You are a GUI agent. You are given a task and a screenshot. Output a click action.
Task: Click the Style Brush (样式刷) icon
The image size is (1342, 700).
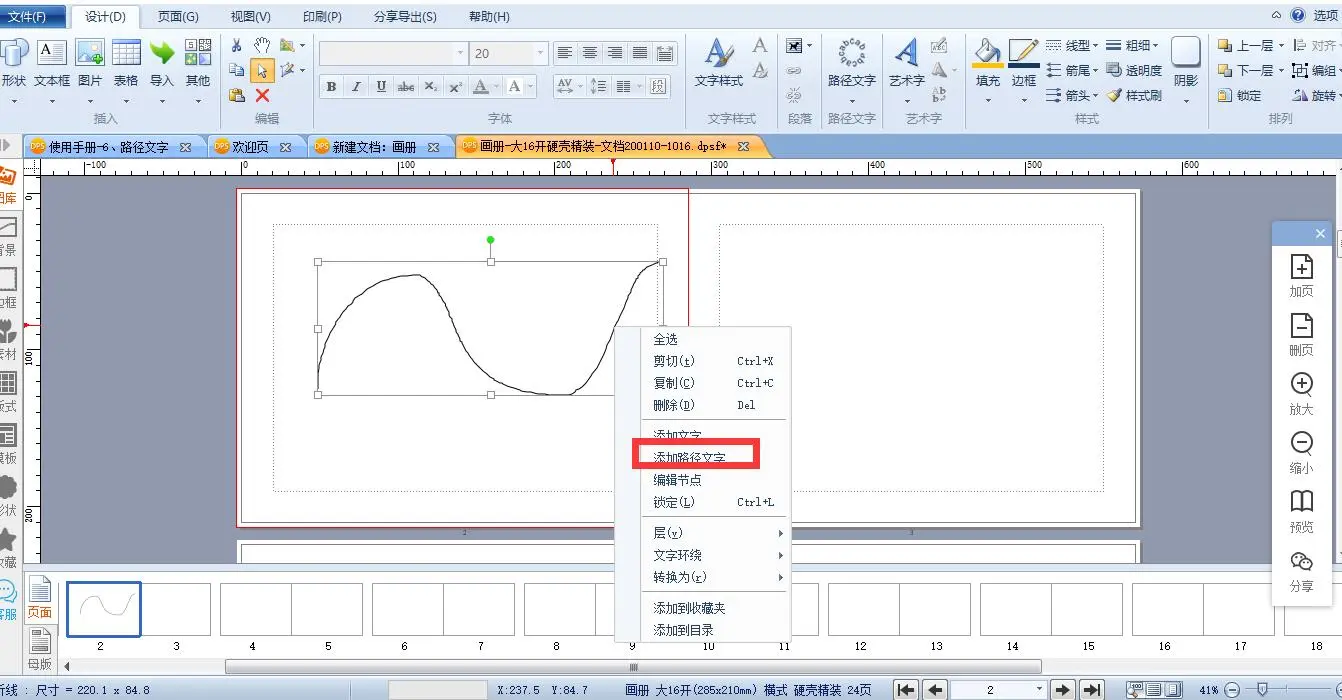1134,96
